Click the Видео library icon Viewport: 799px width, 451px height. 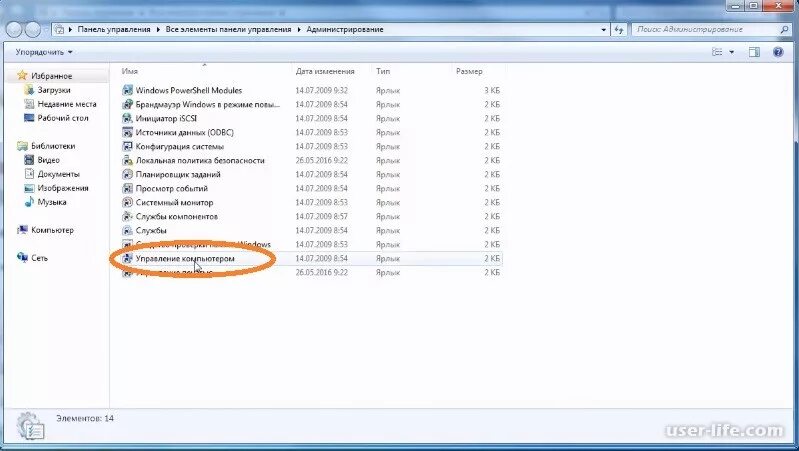(x=29, y=160)
